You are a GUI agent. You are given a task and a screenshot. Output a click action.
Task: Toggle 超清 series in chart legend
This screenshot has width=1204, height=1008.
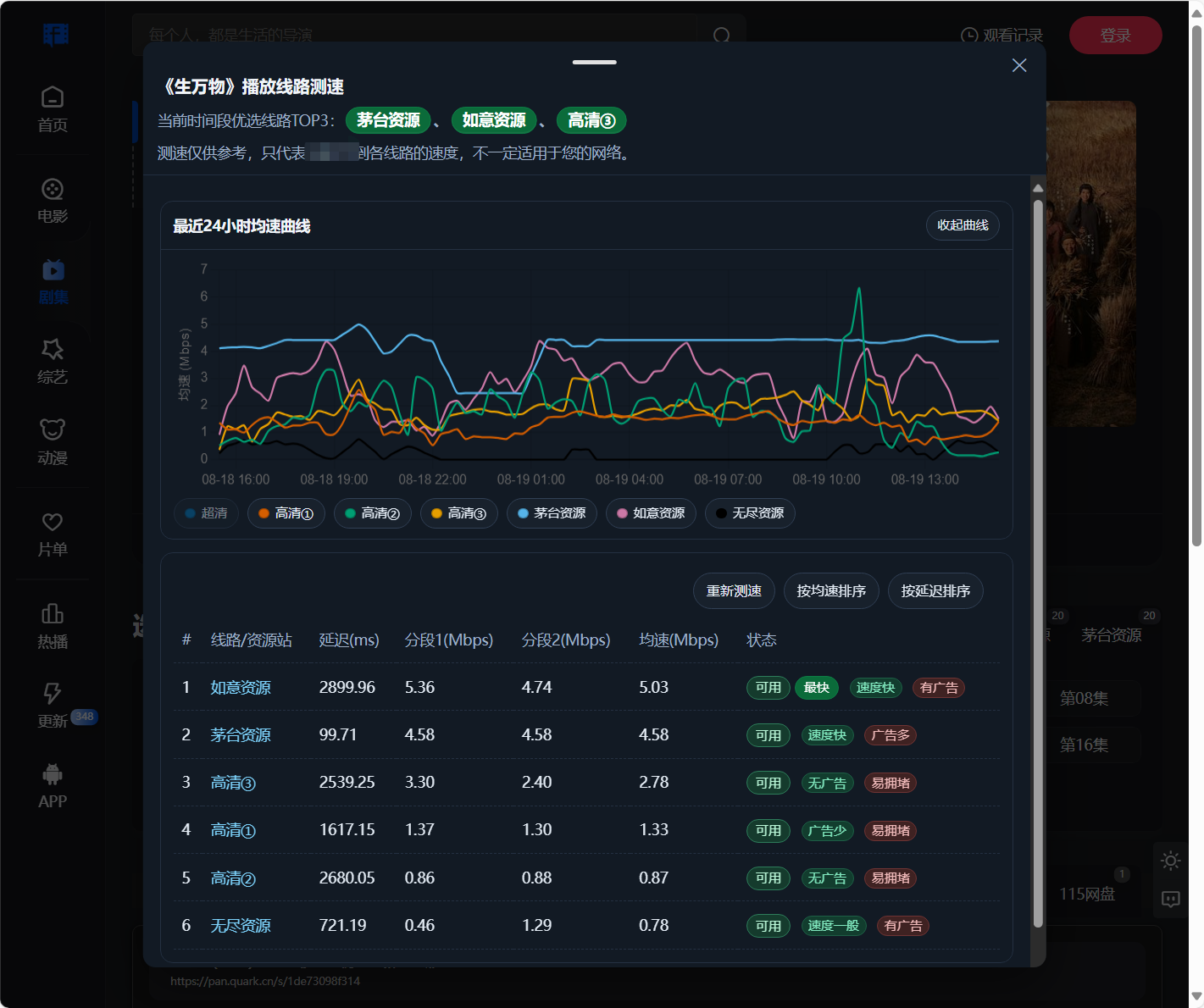(207, 513)
